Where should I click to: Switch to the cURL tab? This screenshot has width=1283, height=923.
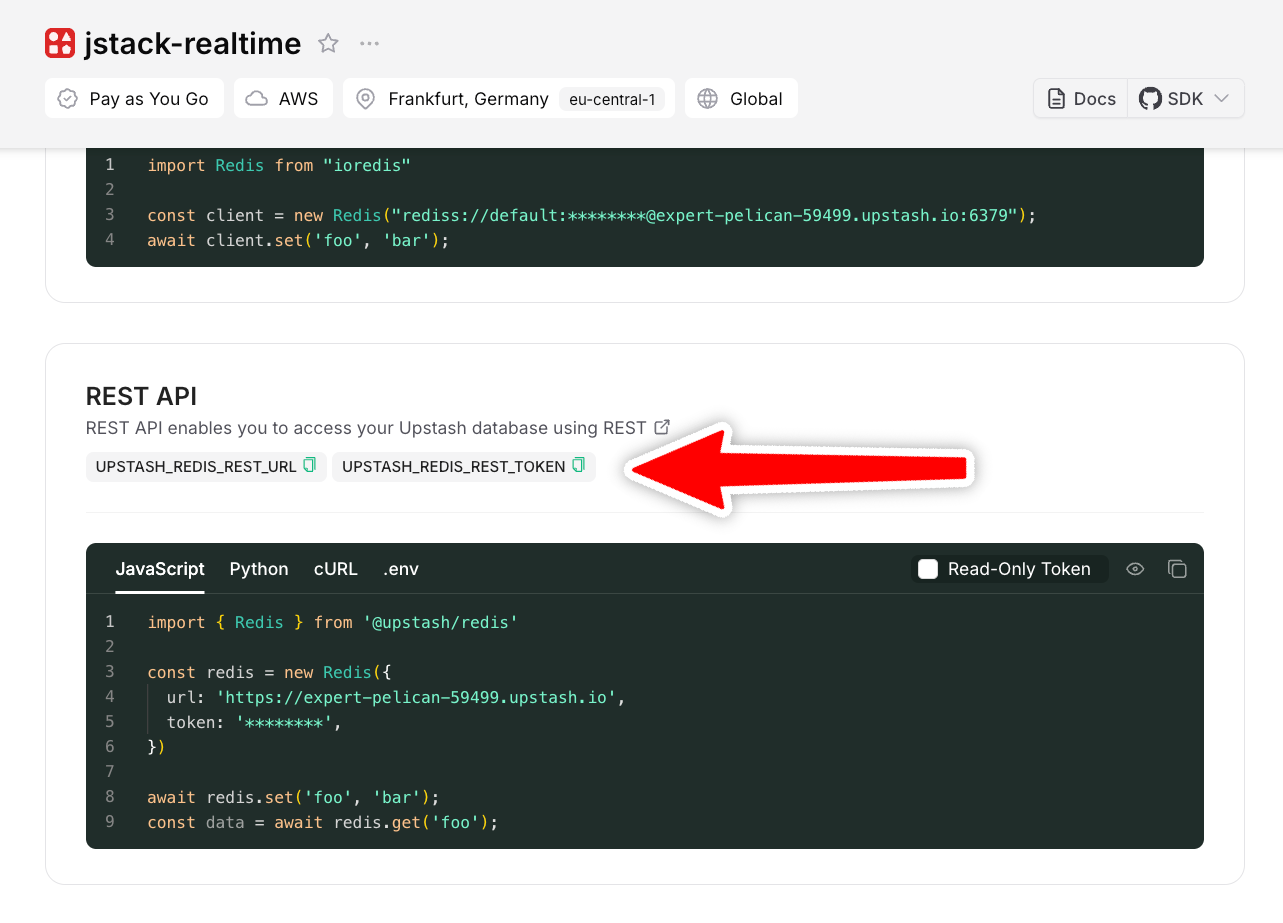(x=335, y=568)
